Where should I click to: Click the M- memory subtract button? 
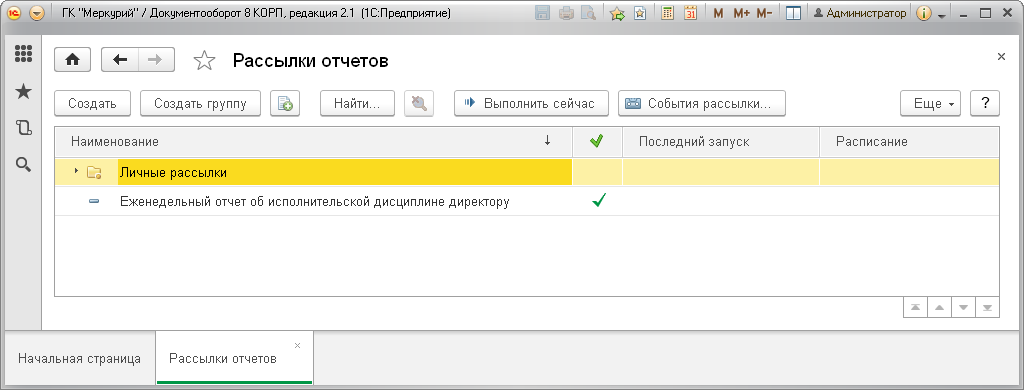click(765, 13)
